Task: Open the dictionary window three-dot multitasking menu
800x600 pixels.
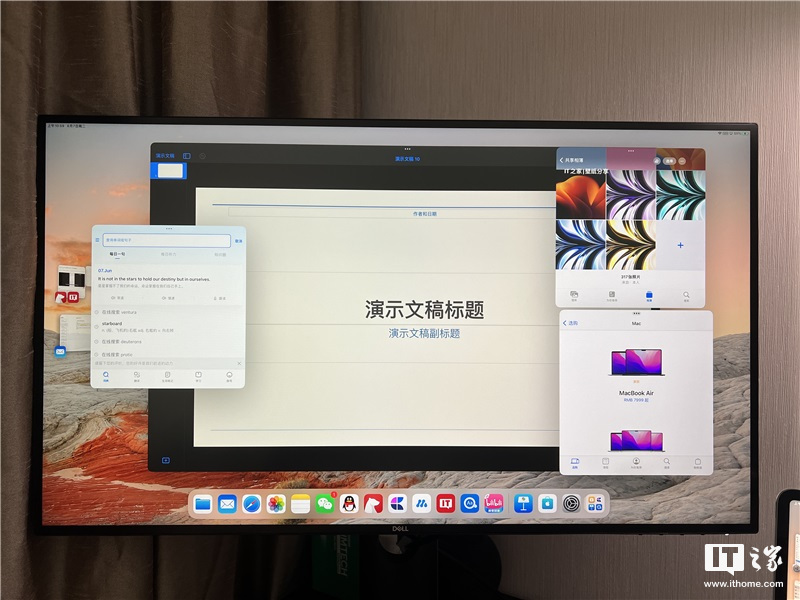Action: click(x=169, y=229)
